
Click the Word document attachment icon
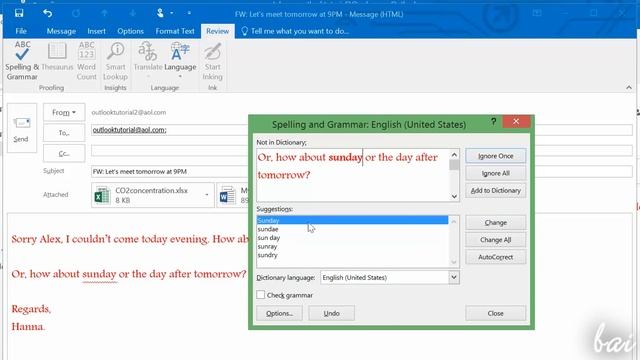(227, 195)
